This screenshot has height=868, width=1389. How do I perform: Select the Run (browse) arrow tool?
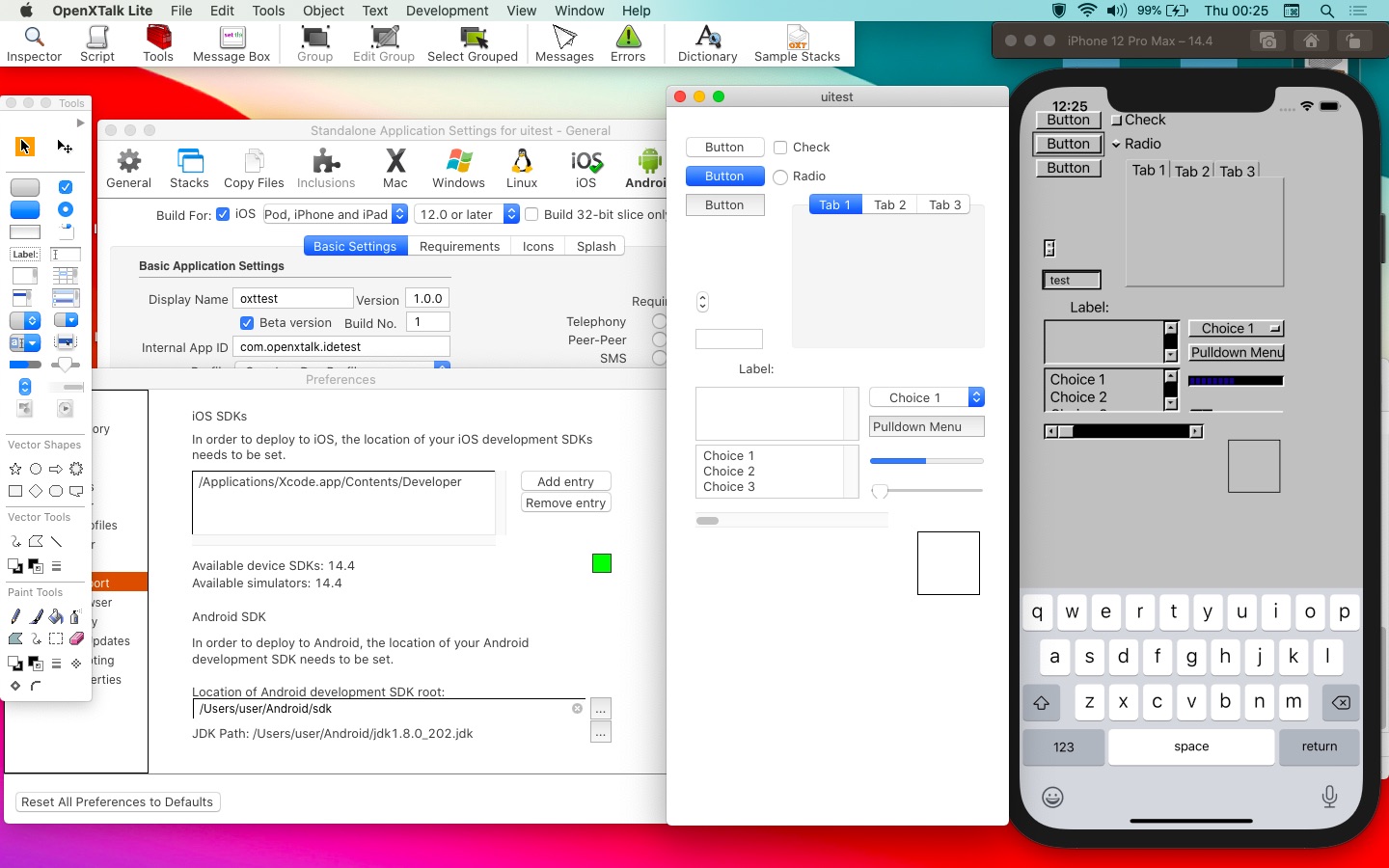point(25,147)
